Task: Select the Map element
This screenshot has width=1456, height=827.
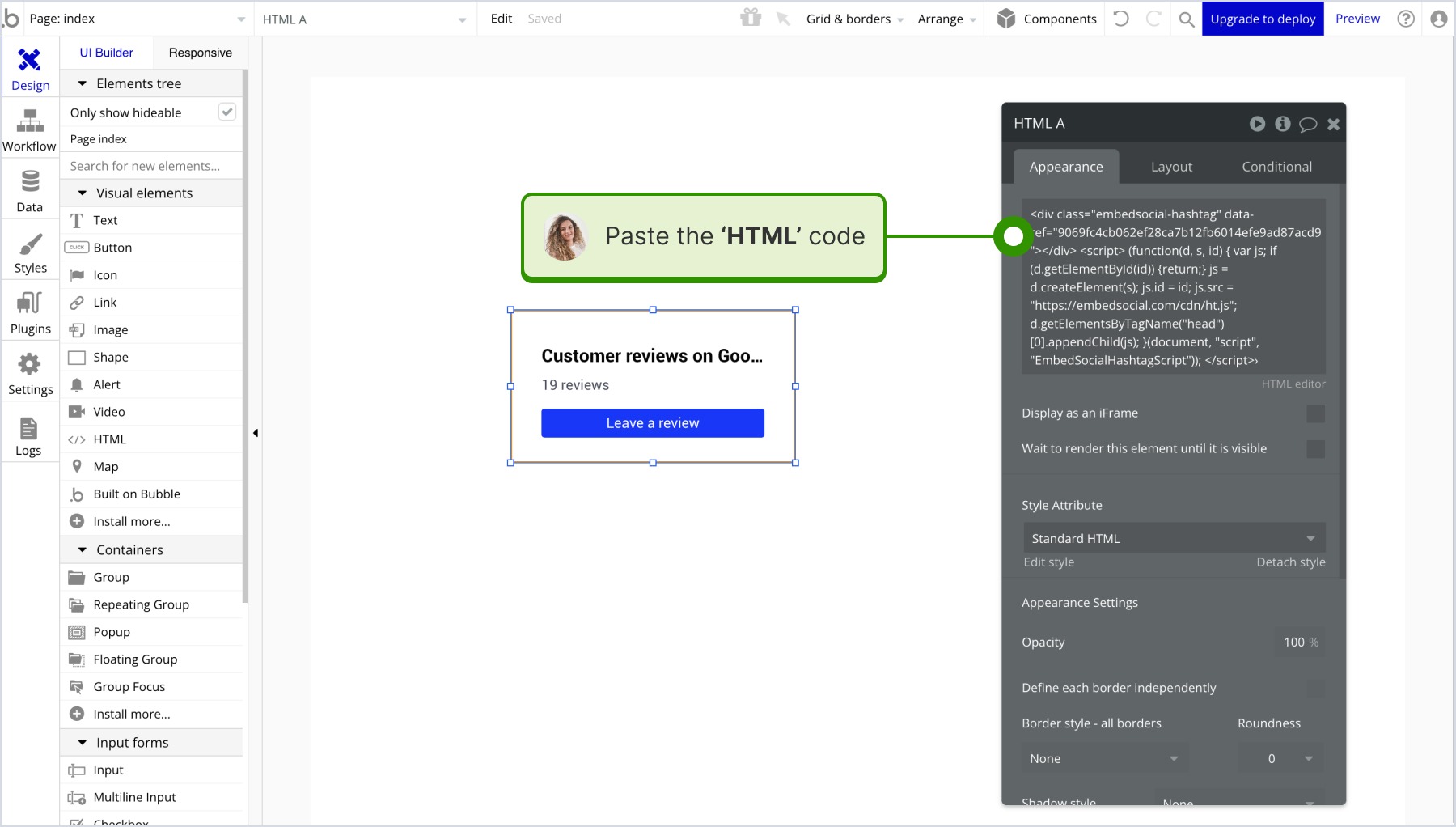Action: pos(151,467)
